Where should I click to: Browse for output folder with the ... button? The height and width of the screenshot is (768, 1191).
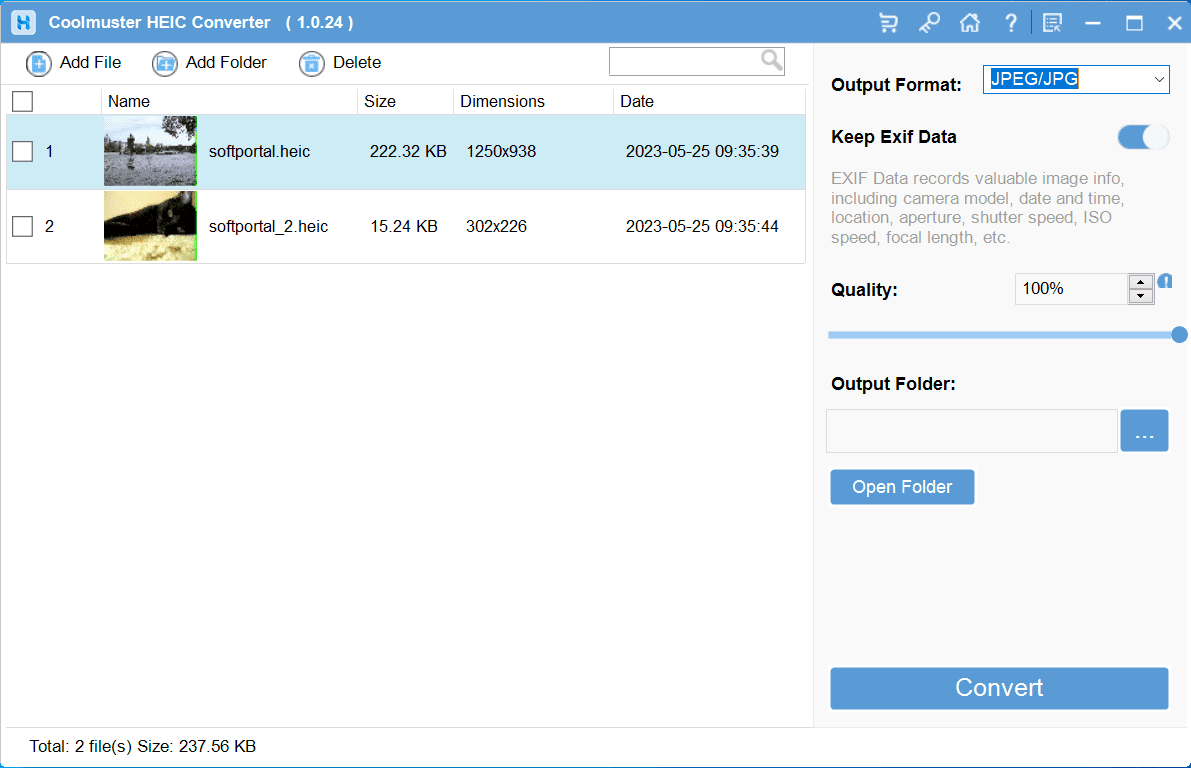[1144, 431]
